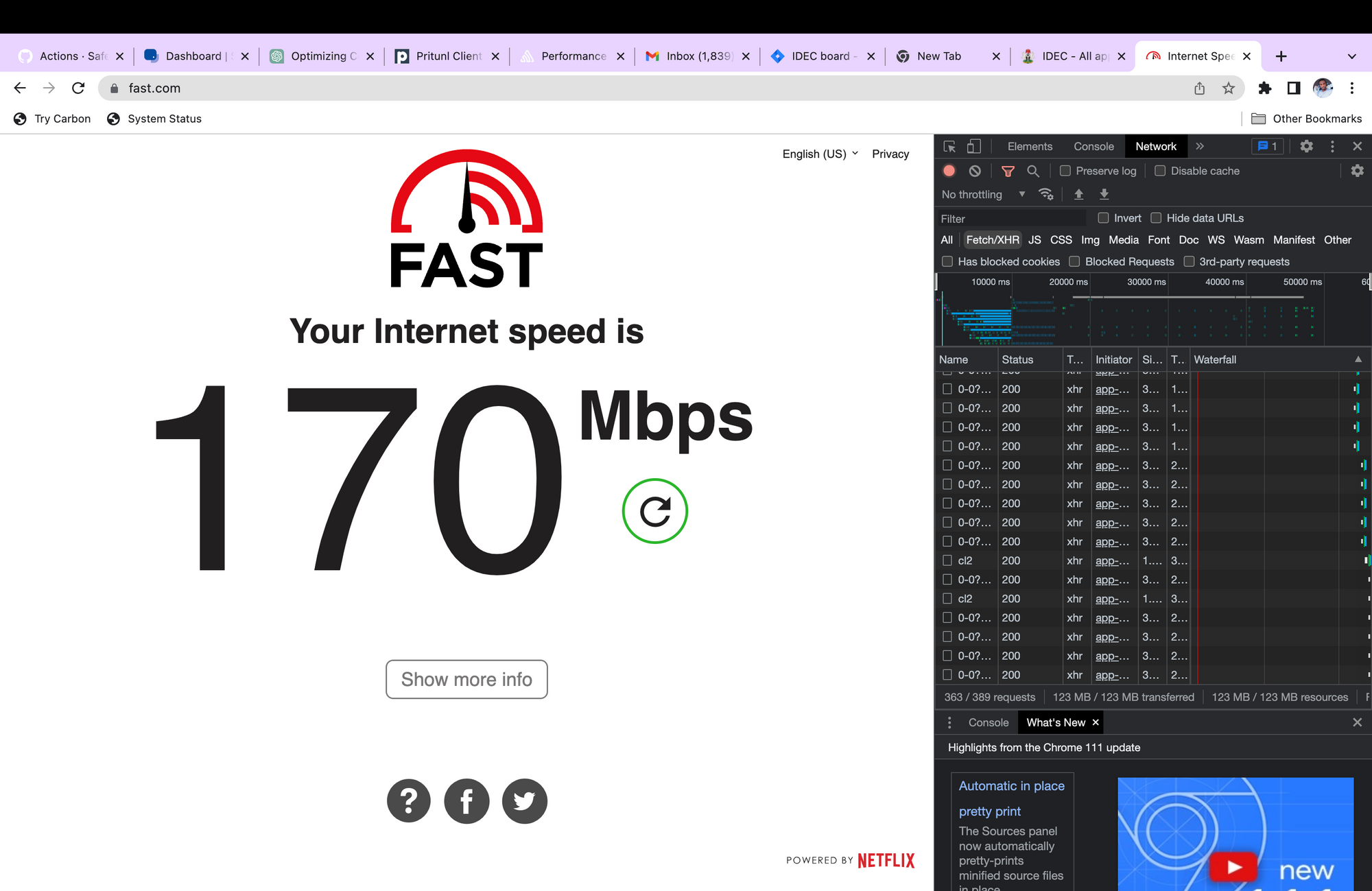
Task: Filter requests by JS type
Action: coord(1034,239)
